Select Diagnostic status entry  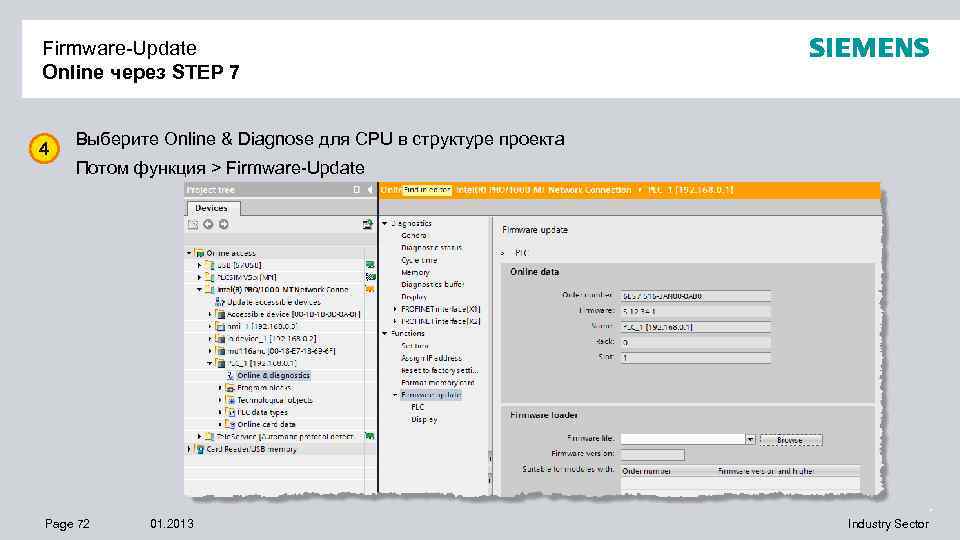(431, 248)
